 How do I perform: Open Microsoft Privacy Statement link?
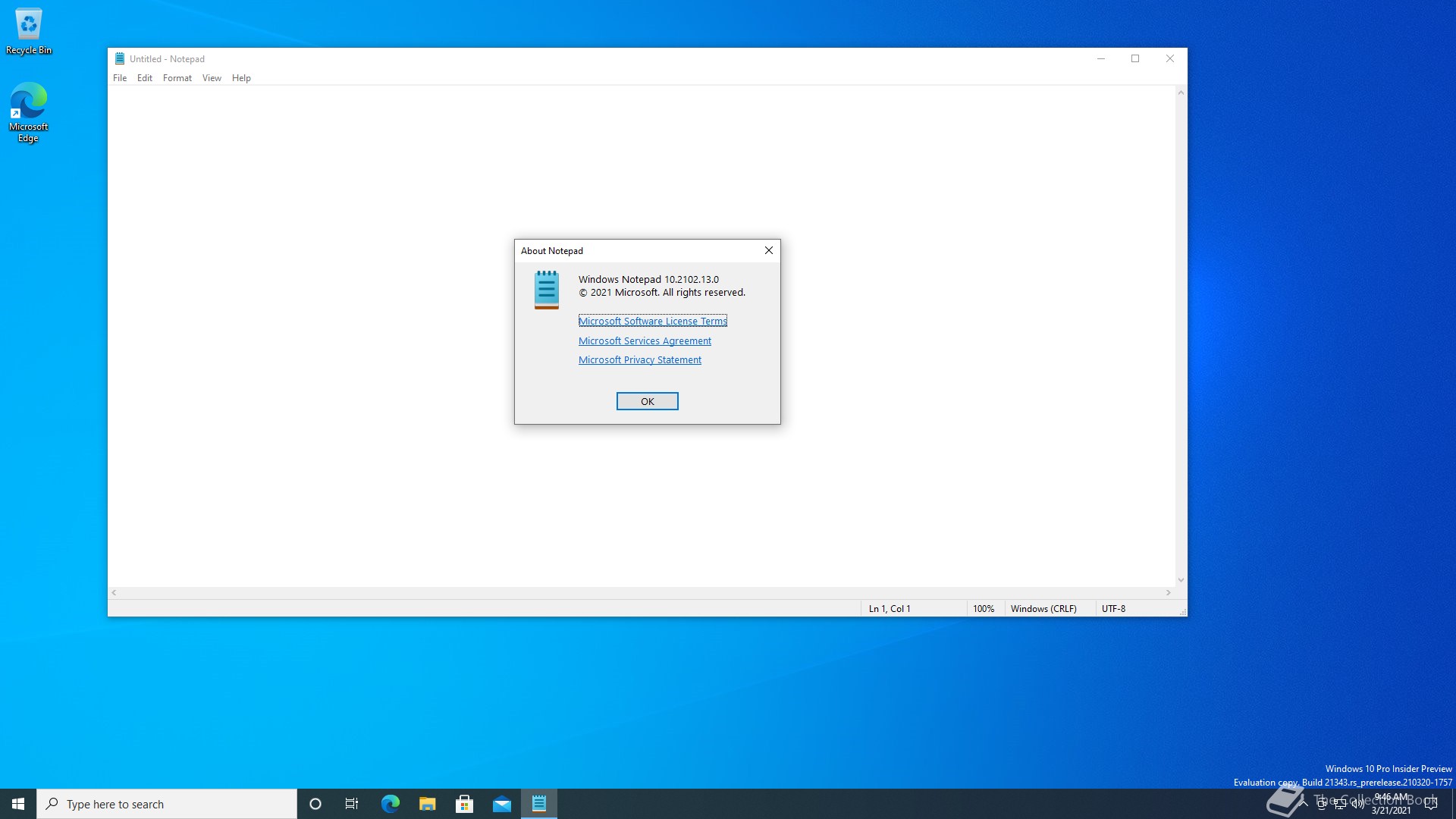[x=640, y=359]
